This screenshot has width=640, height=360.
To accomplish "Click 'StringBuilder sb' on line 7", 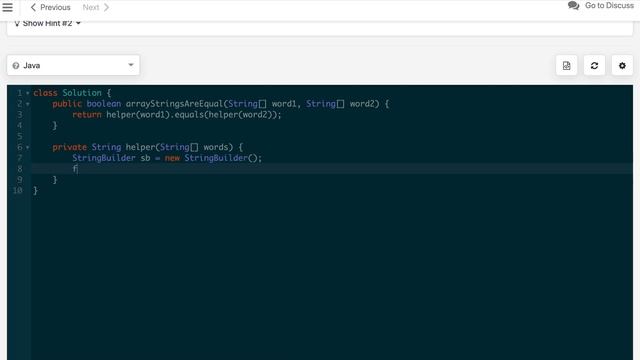I will click(111, 158).
